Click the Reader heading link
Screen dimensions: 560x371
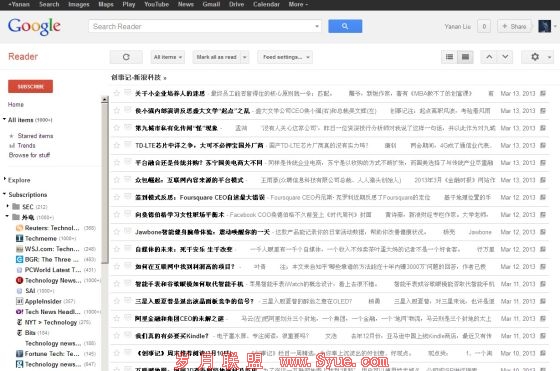coord(23,56)
